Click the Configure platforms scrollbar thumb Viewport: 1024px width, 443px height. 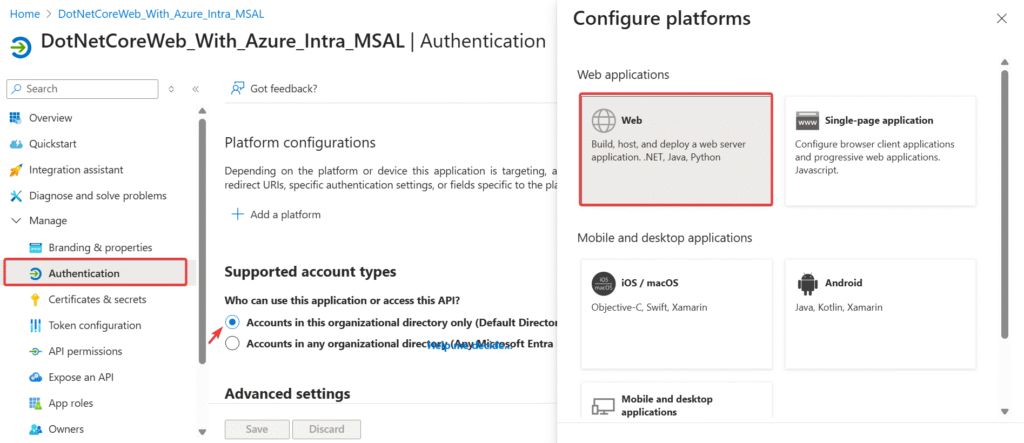(x=1004, y=205)
